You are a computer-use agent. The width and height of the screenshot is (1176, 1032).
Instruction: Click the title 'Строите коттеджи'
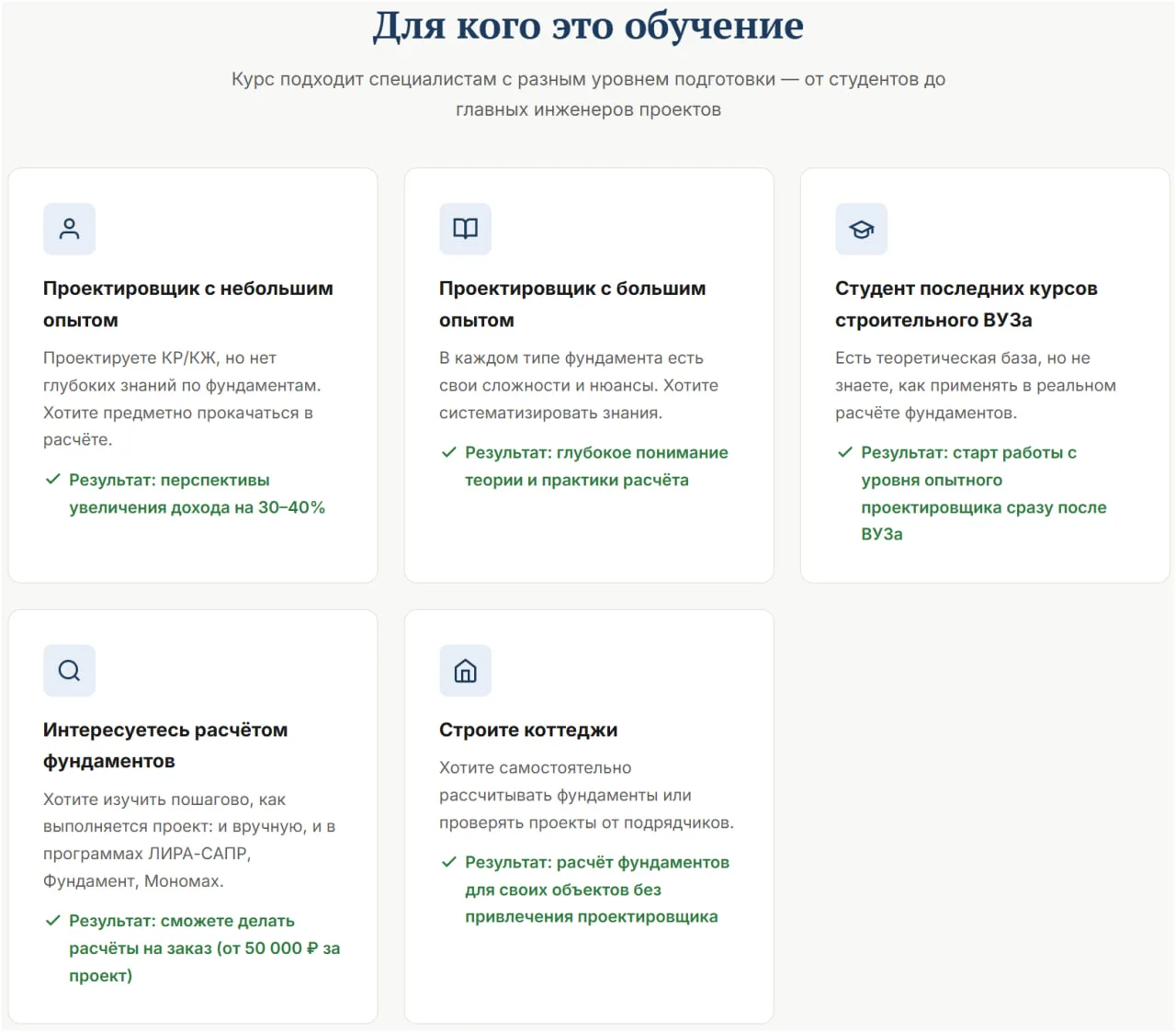[x=528, y=730]
